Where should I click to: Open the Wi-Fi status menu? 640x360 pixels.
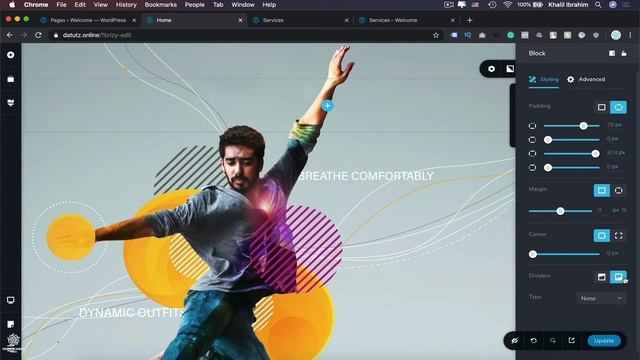(507, 5)
